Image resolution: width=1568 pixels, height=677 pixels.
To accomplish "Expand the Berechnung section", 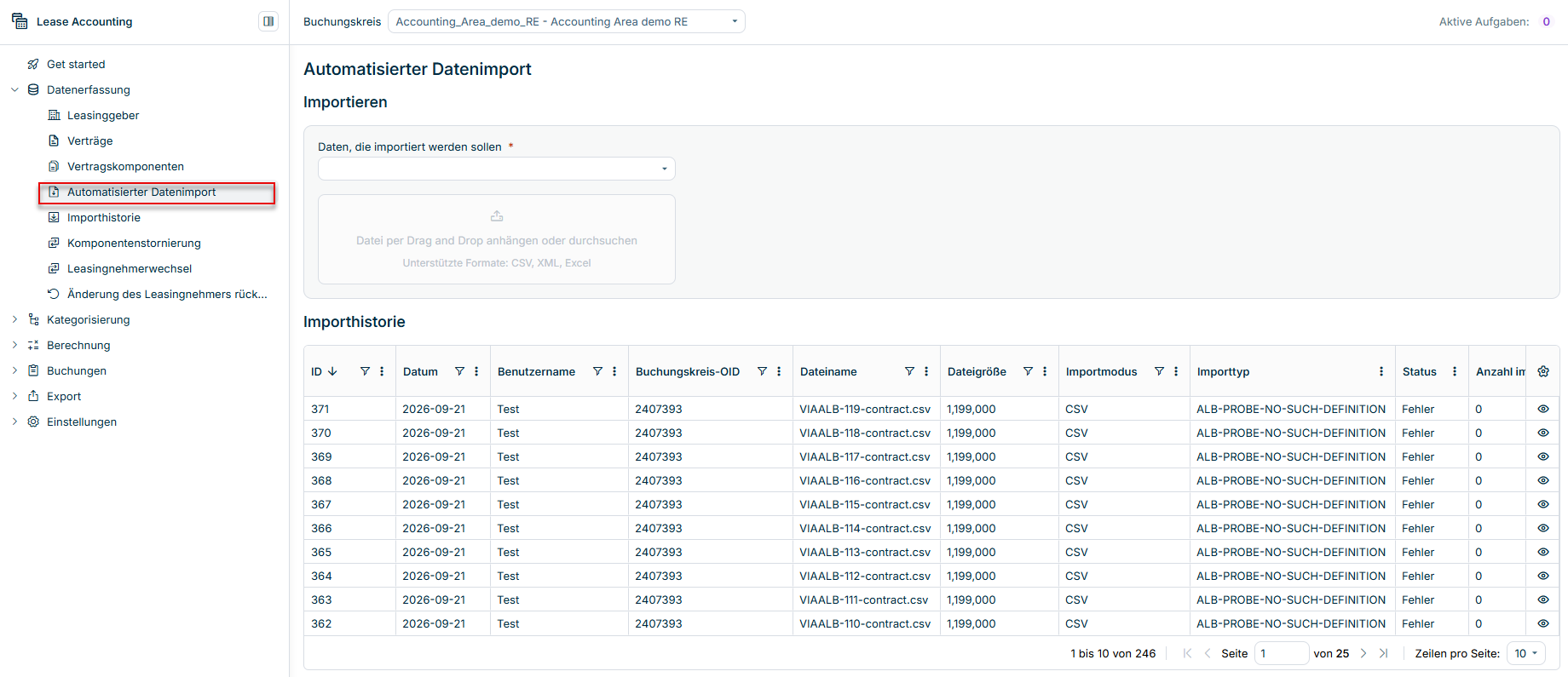I will [x=14, y=345].
